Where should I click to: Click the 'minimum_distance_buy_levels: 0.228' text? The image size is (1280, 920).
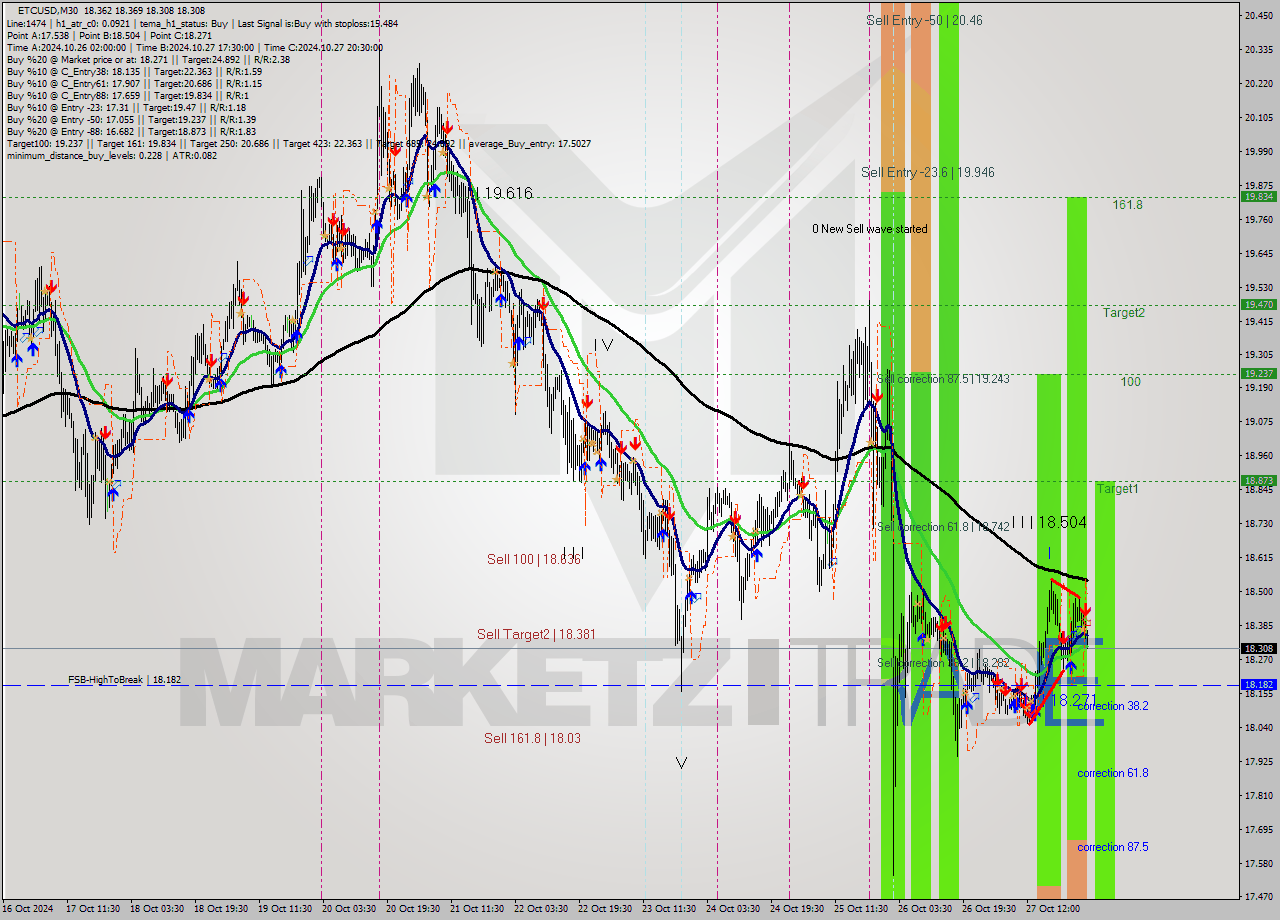pos(86,156)
